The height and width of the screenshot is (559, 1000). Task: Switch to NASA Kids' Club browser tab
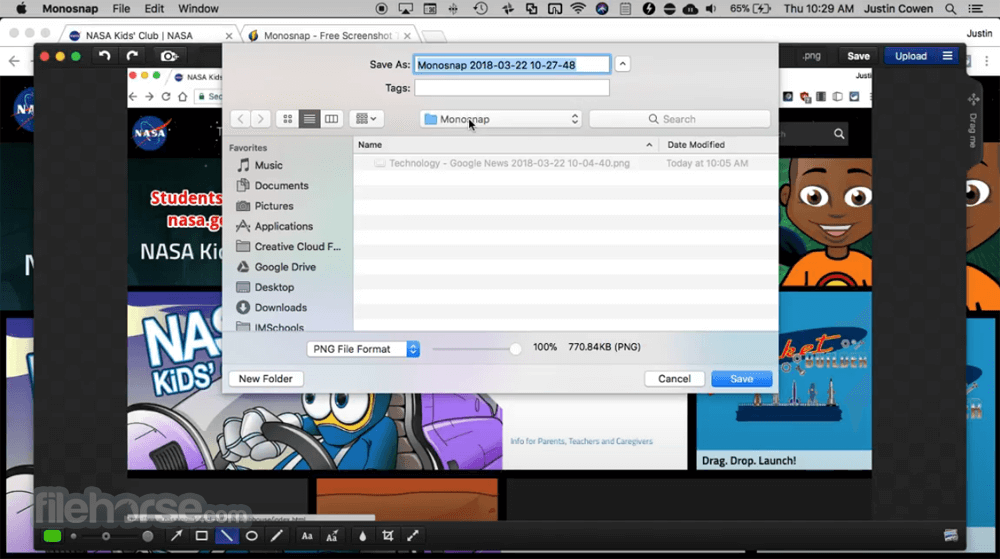[150, 36]
